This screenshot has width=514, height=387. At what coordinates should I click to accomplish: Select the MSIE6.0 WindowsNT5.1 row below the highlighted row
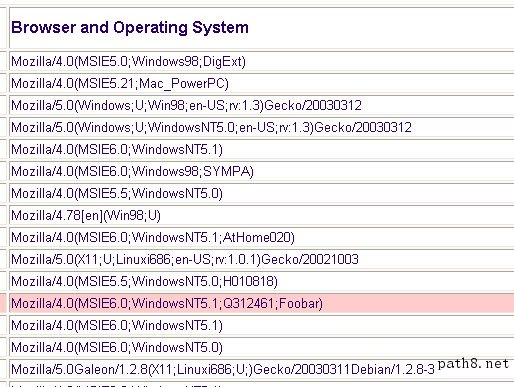pos(262,325)
